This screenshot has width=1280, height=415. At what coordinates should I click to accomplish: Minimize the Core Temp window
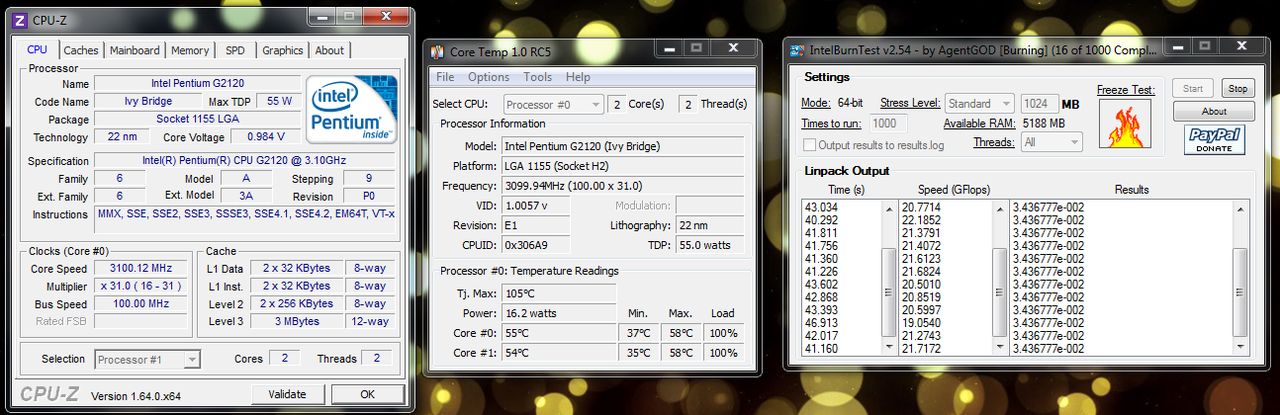click(668, 47)
